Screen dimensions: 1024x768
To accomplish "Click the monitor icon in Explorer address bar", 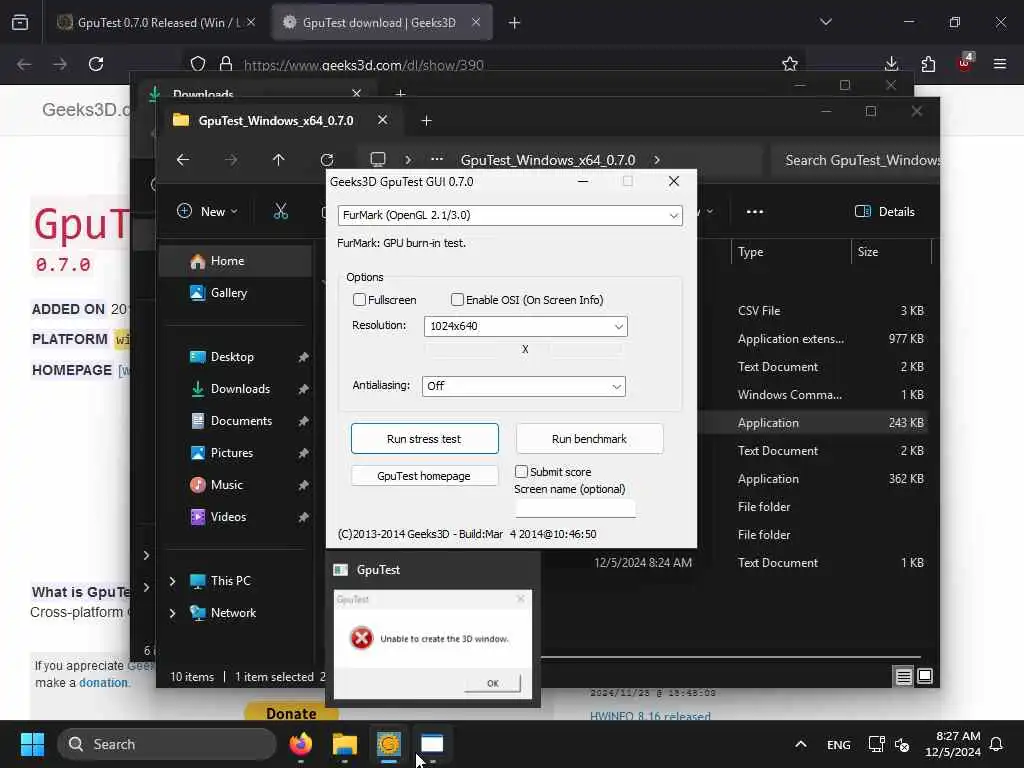I will 377,160.
